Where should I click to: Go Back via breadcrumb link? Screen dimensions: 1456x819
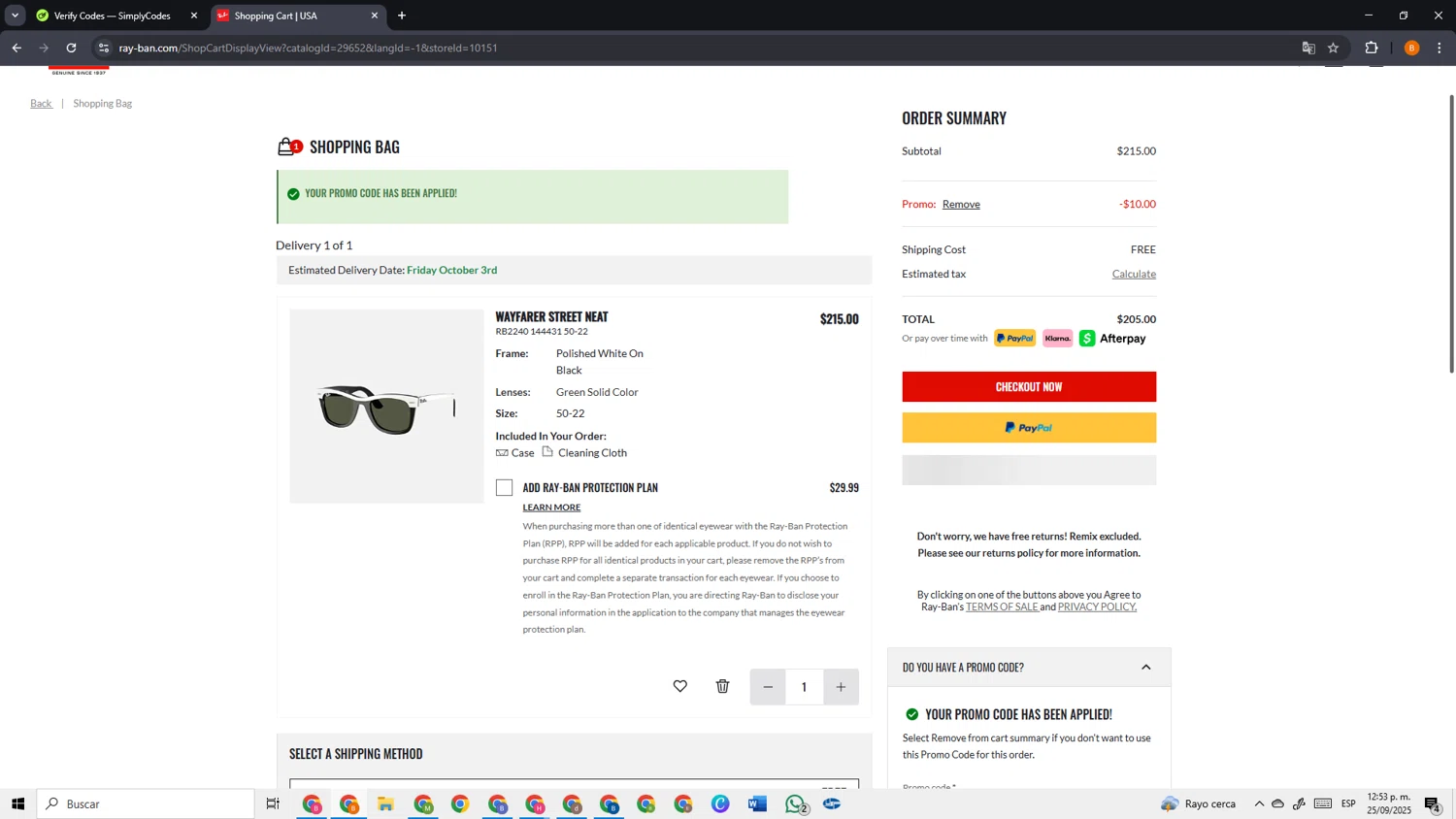pyautogui.click(x=41, y=103)
